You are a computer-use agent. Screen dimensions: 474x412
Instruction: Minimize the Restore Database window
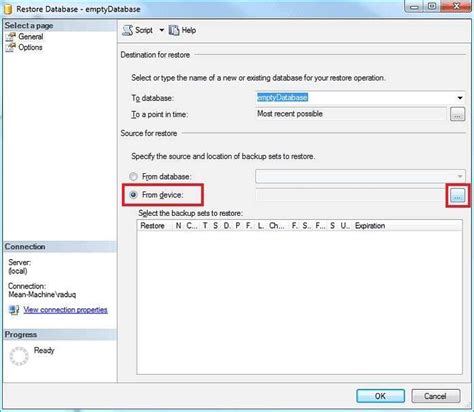[414, 6]
